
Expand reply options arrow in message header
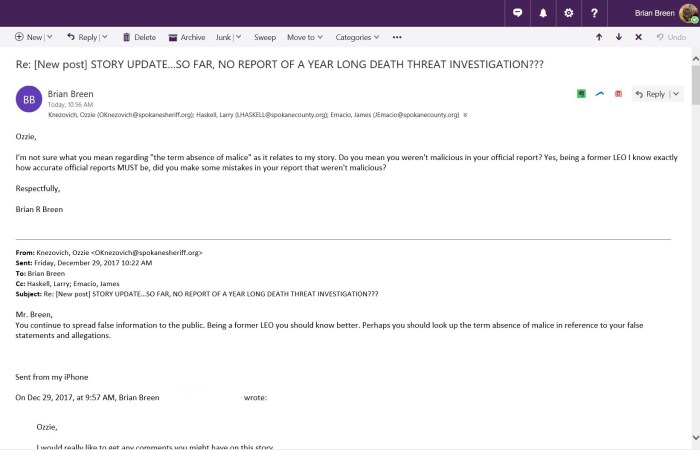(676, 94)
